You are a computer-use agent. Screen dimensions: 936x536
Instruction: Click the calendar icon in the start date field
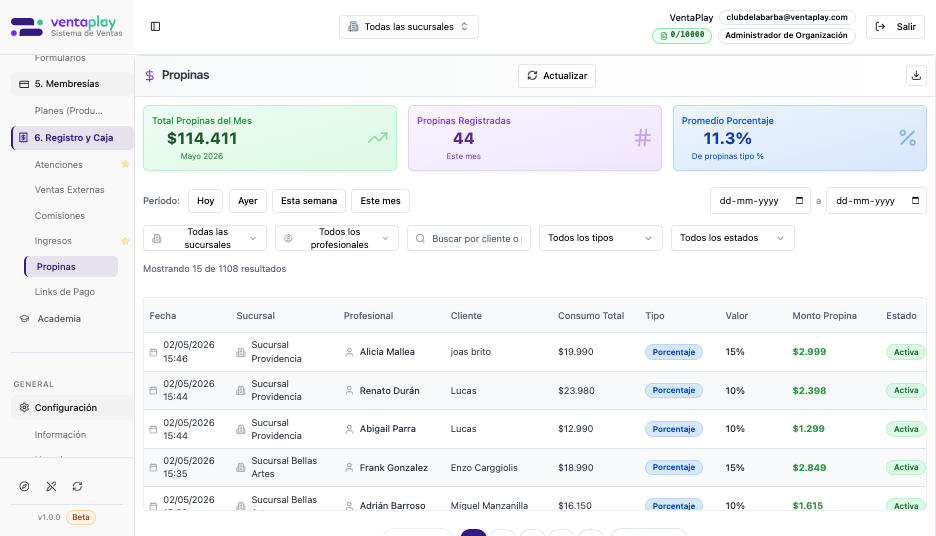[x=799, y=201]
